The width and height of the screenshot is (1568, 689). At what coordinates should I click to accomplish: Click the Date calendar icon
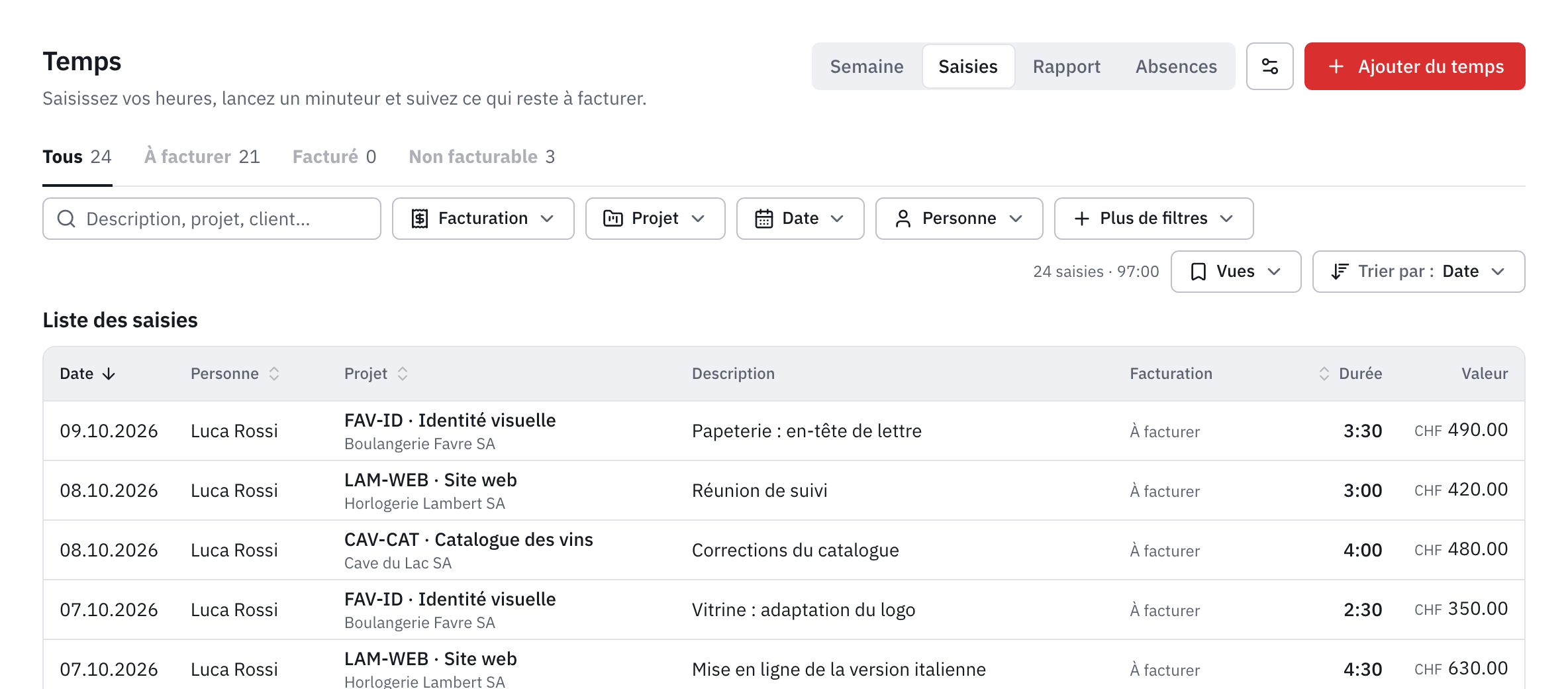(764, 219)
